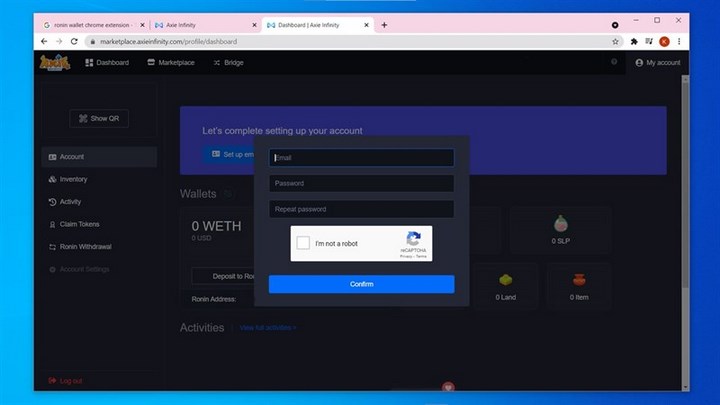The width and height of the screenshot is (720, 405).
Task: Click the browser back arrow
Action: (44, 41)
